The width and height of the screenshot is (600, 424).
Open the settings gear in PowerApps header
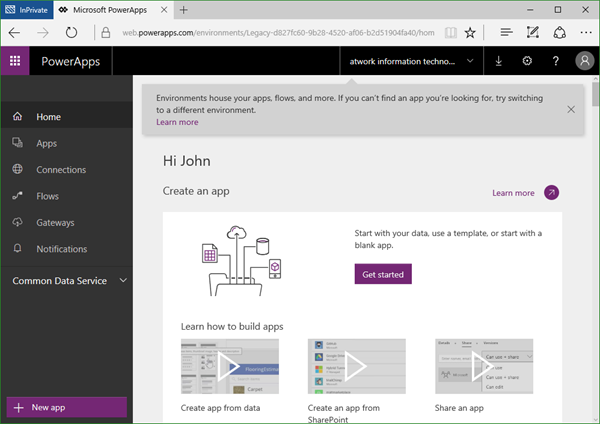tap(527, 61)
